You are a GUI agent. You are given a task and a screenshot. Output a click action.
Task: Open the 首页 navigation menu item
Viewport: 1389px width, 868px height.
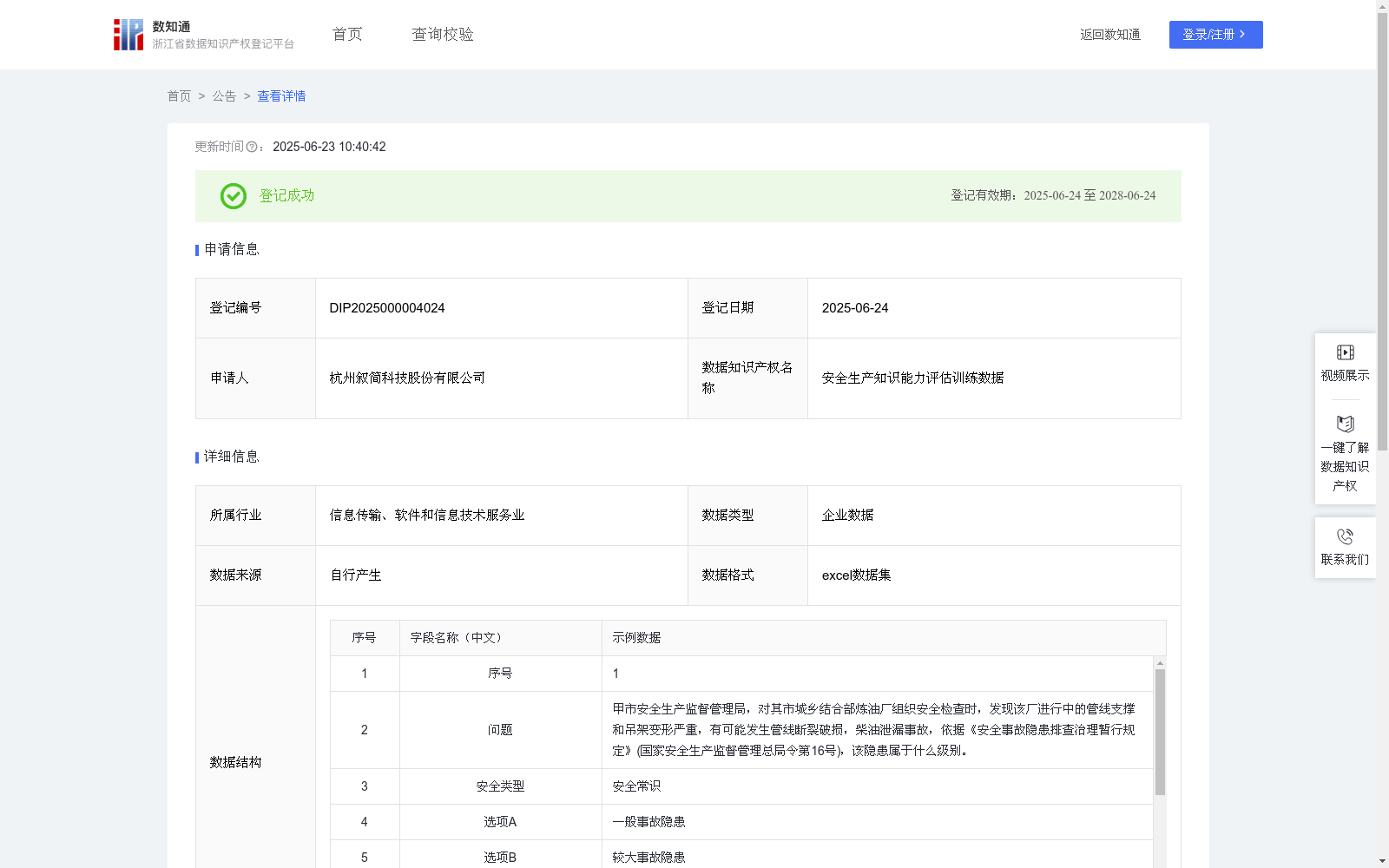tap(347, 35)
